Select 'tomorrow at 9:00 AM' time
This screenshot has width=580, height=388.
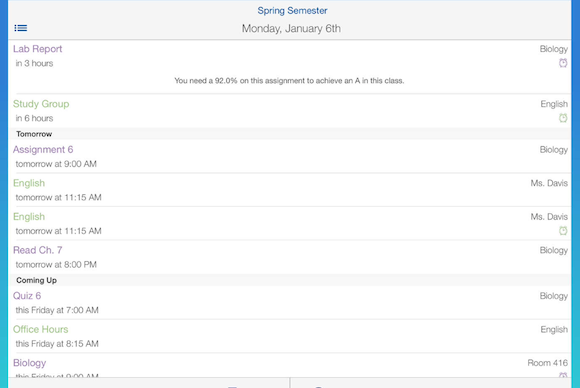56,164
